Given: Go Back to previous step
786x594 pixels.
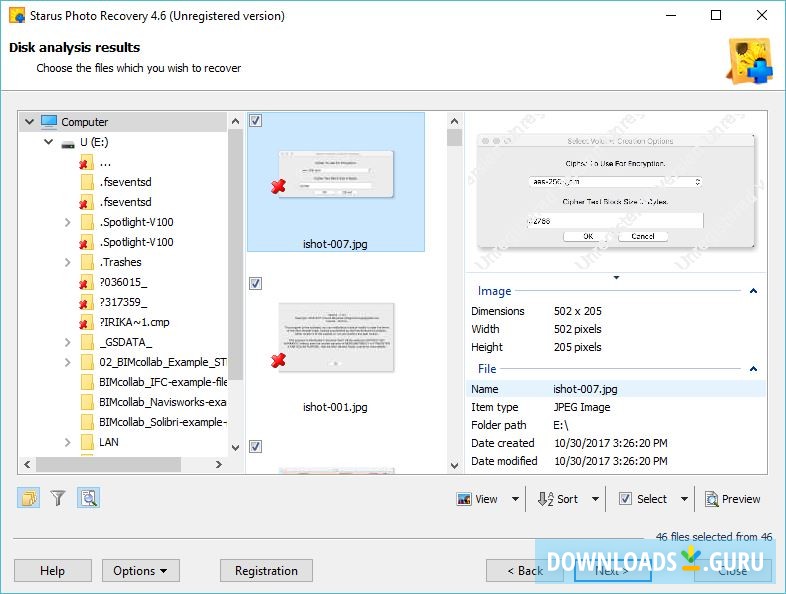Looking at the screenshot, I should pos(524,571).
